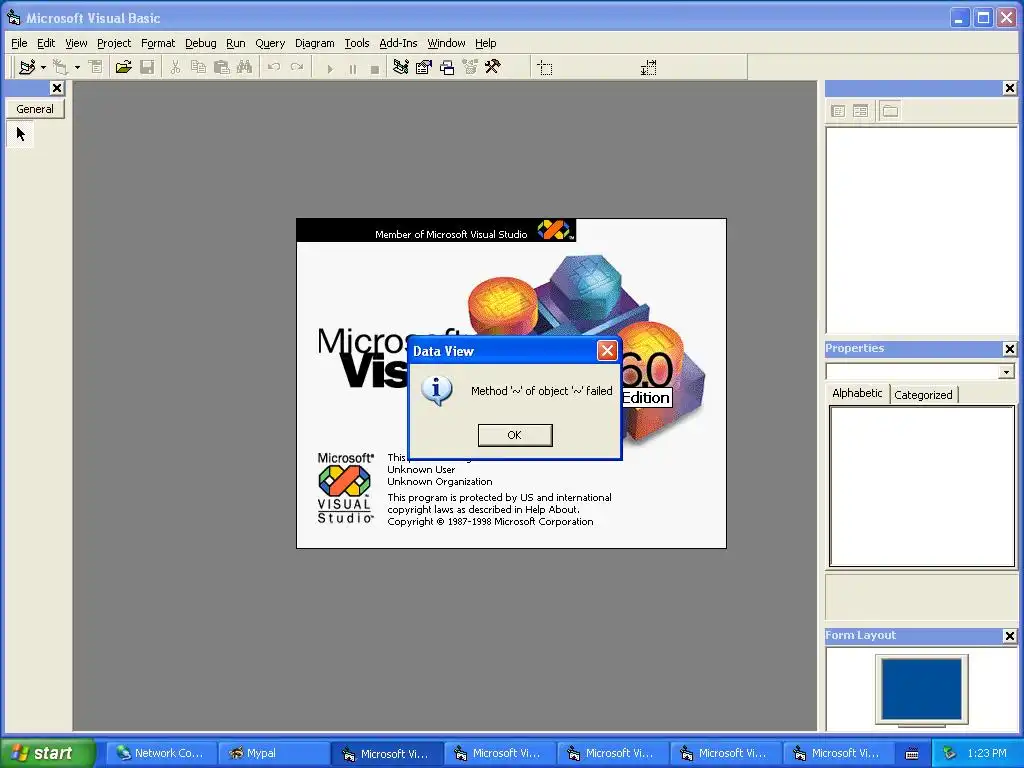
Task: Open the Project Explorer toolbar icon
Action: pos(400,67)
